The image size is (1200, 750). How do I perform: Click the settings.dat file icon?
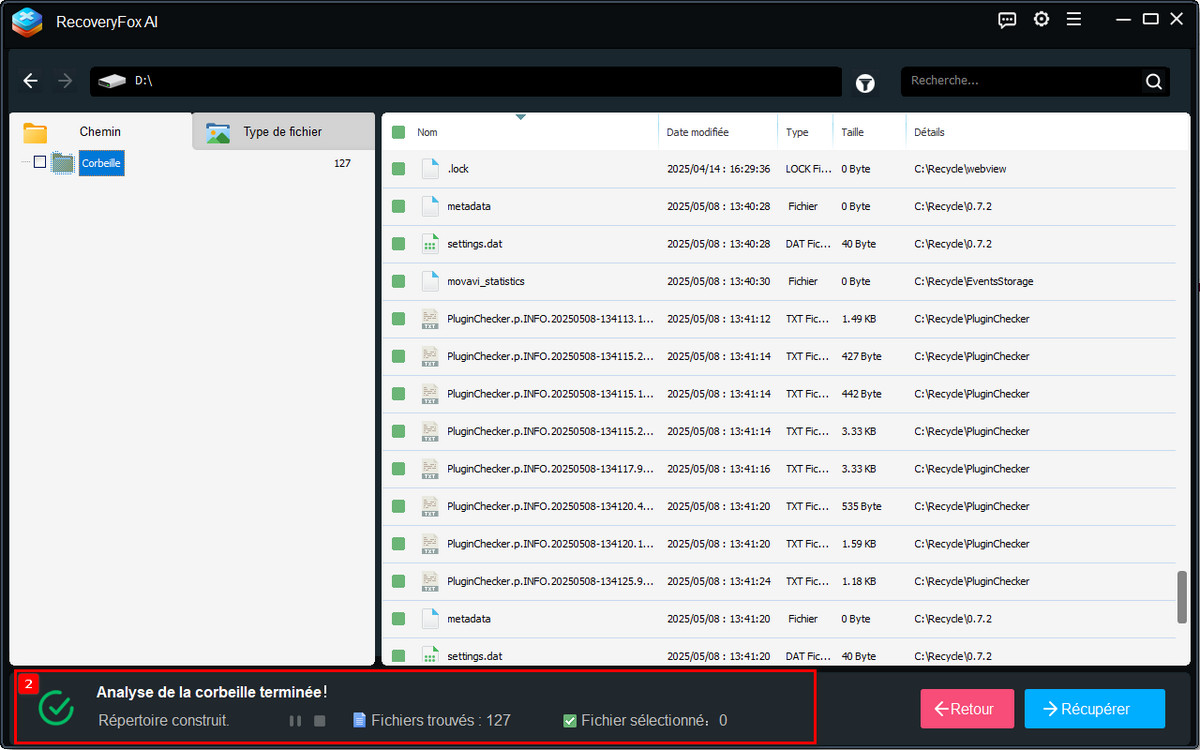point(430,244)
